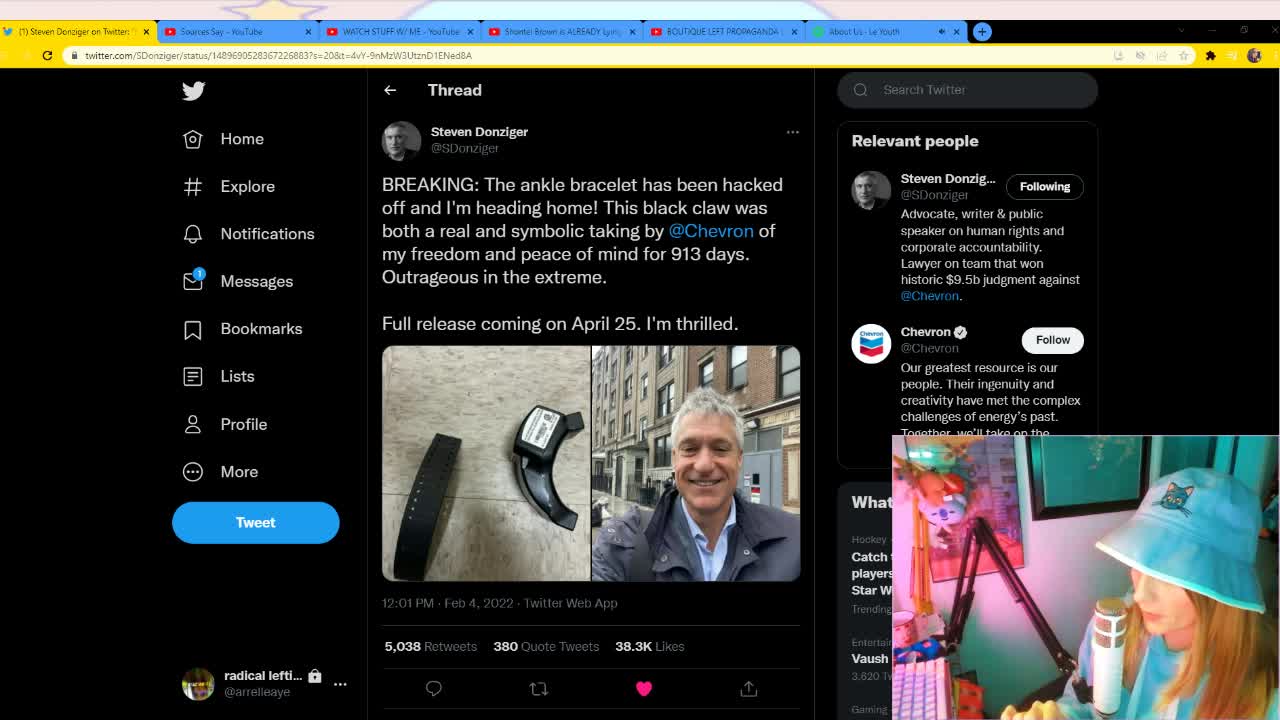Open the browser profile avatar icon

[x=1254, y=55]
